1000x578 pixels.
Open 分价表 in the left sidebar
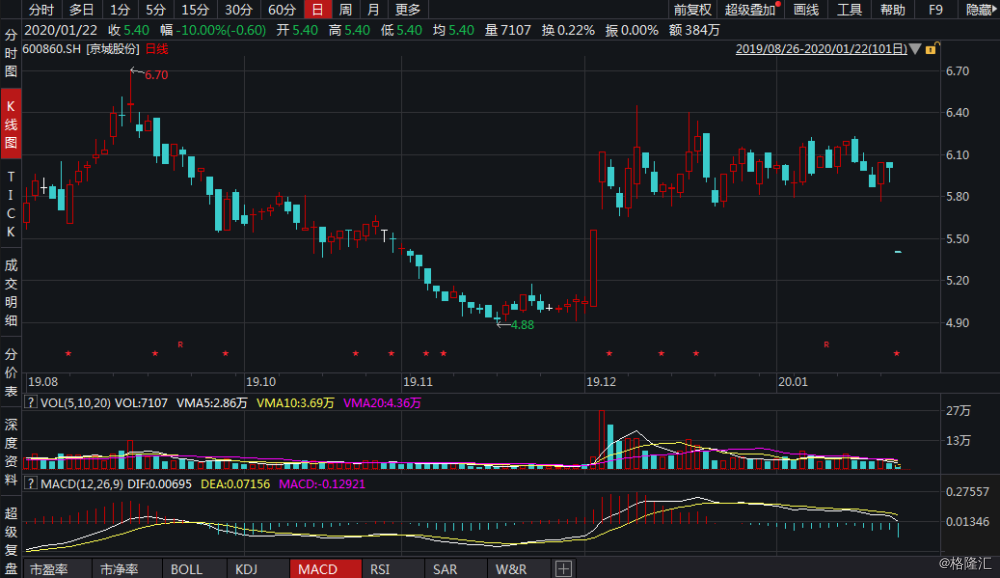coord(11,372)
